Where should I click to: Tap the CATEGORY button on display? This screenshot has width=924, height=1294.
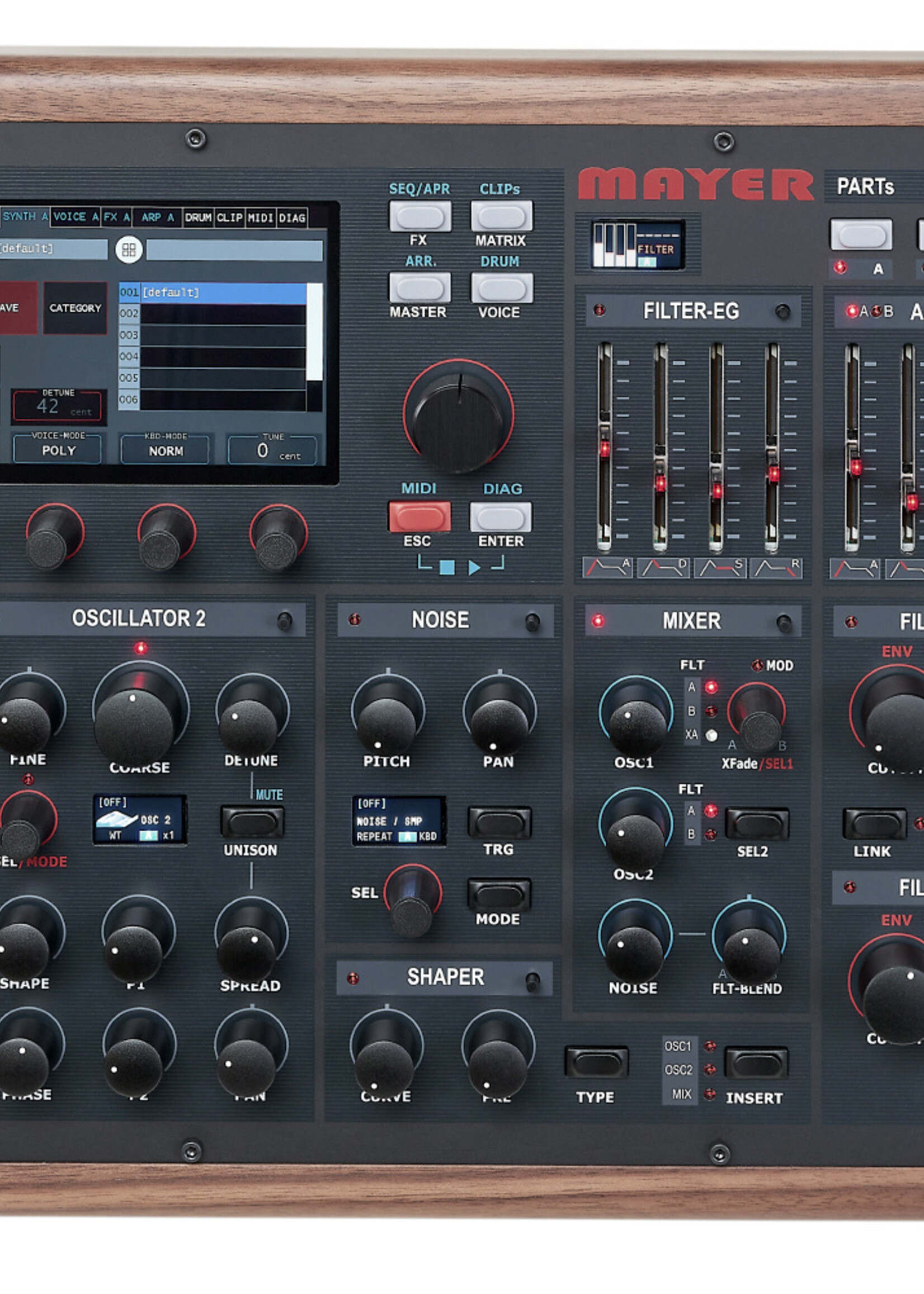[x=75, y=308]
